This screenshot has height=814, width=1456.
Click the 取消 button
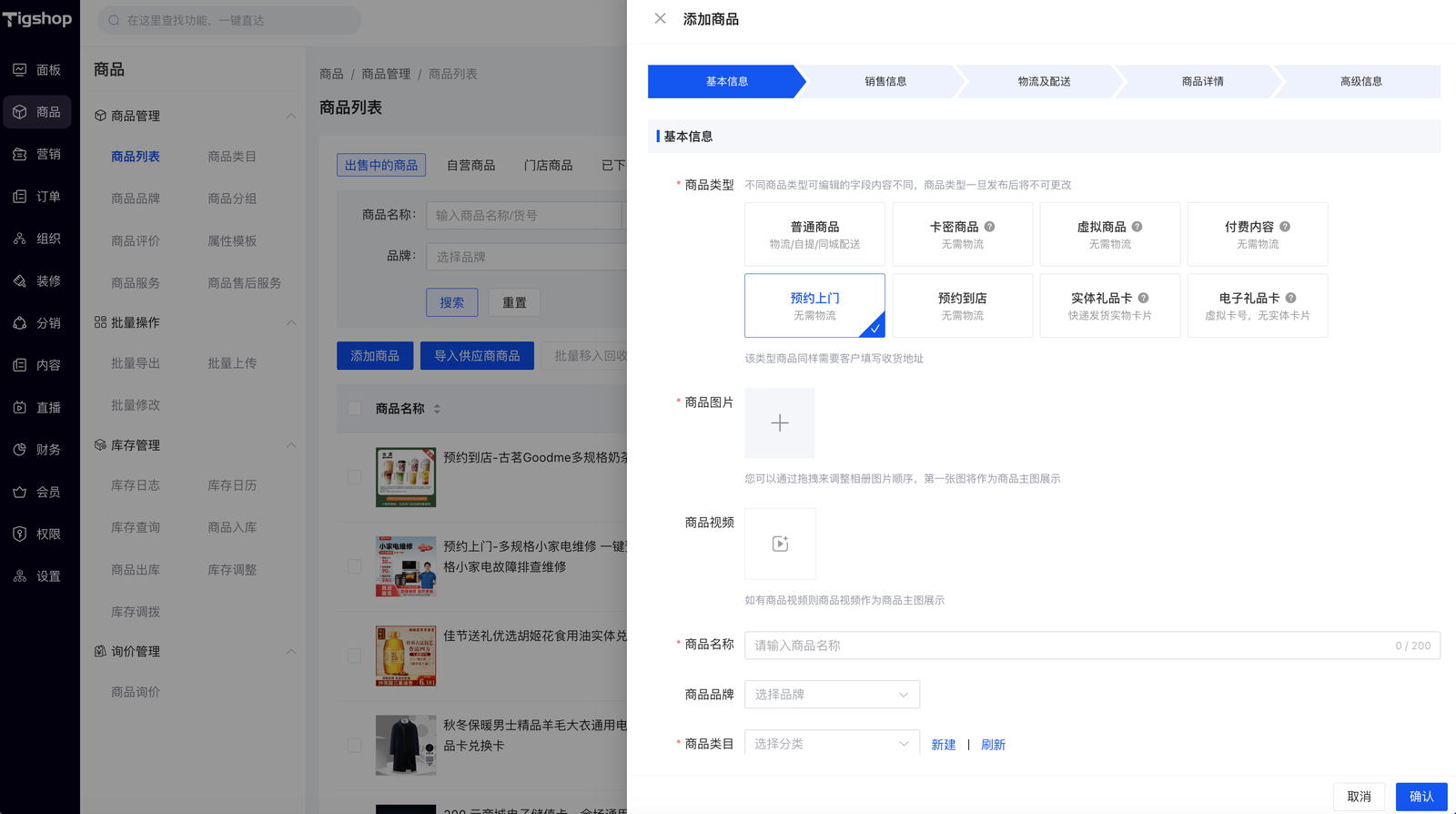click(1359, 797)
